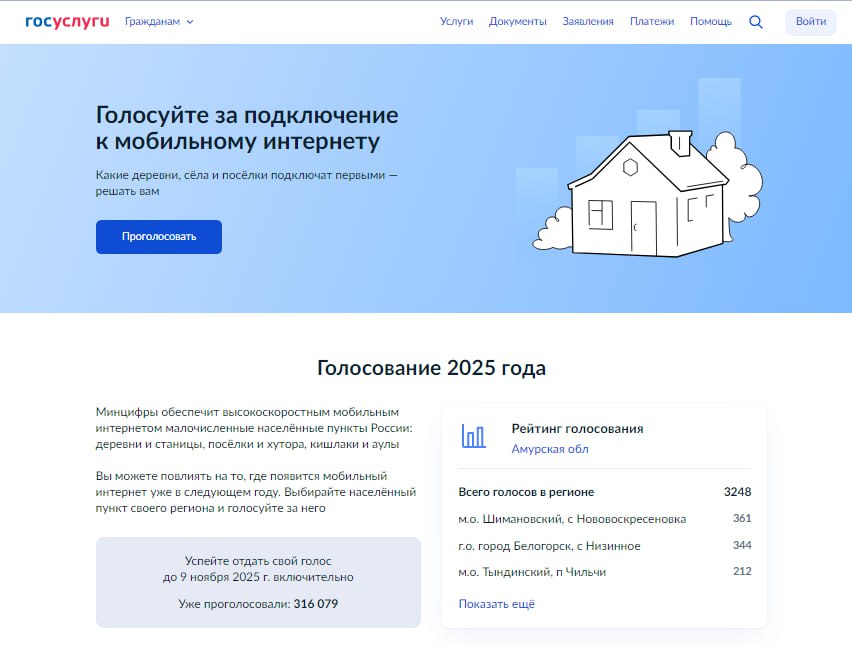Viewport: 852px width, 646px height.
Task: Open the Услуги menu
Action: click(457, 21)
